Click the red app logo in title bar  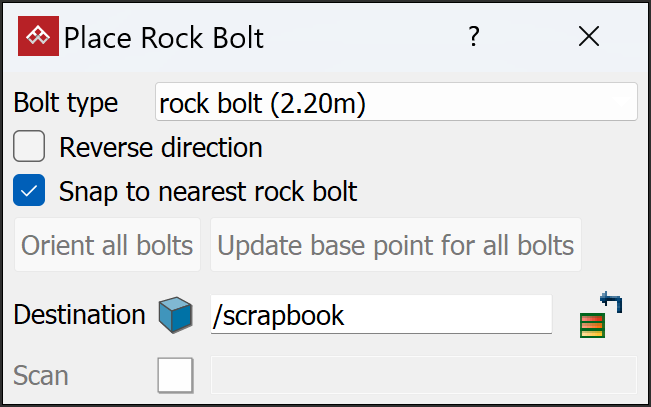38,37
